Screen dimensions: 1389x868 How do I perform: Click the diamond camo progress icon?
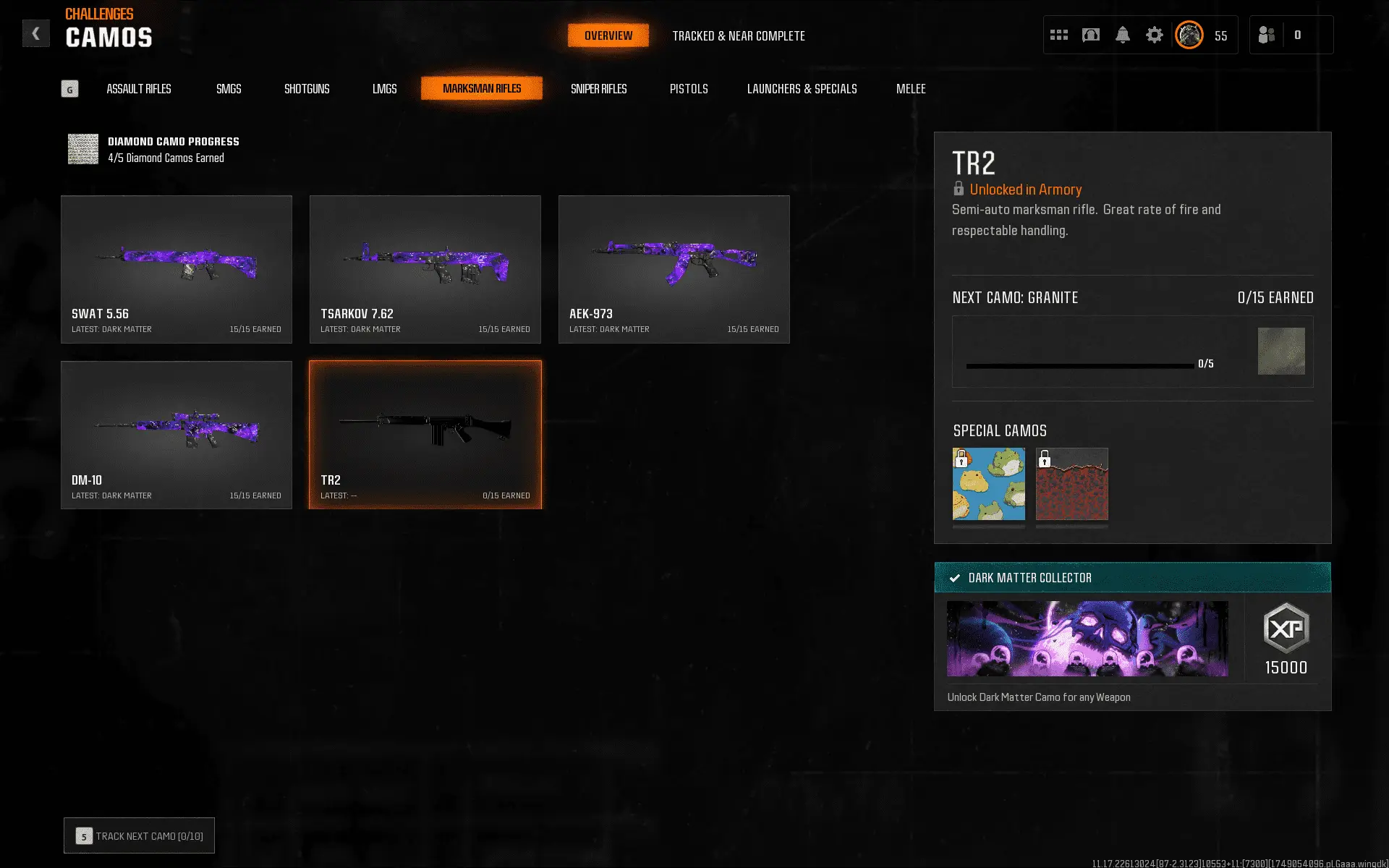coord(83,149)
